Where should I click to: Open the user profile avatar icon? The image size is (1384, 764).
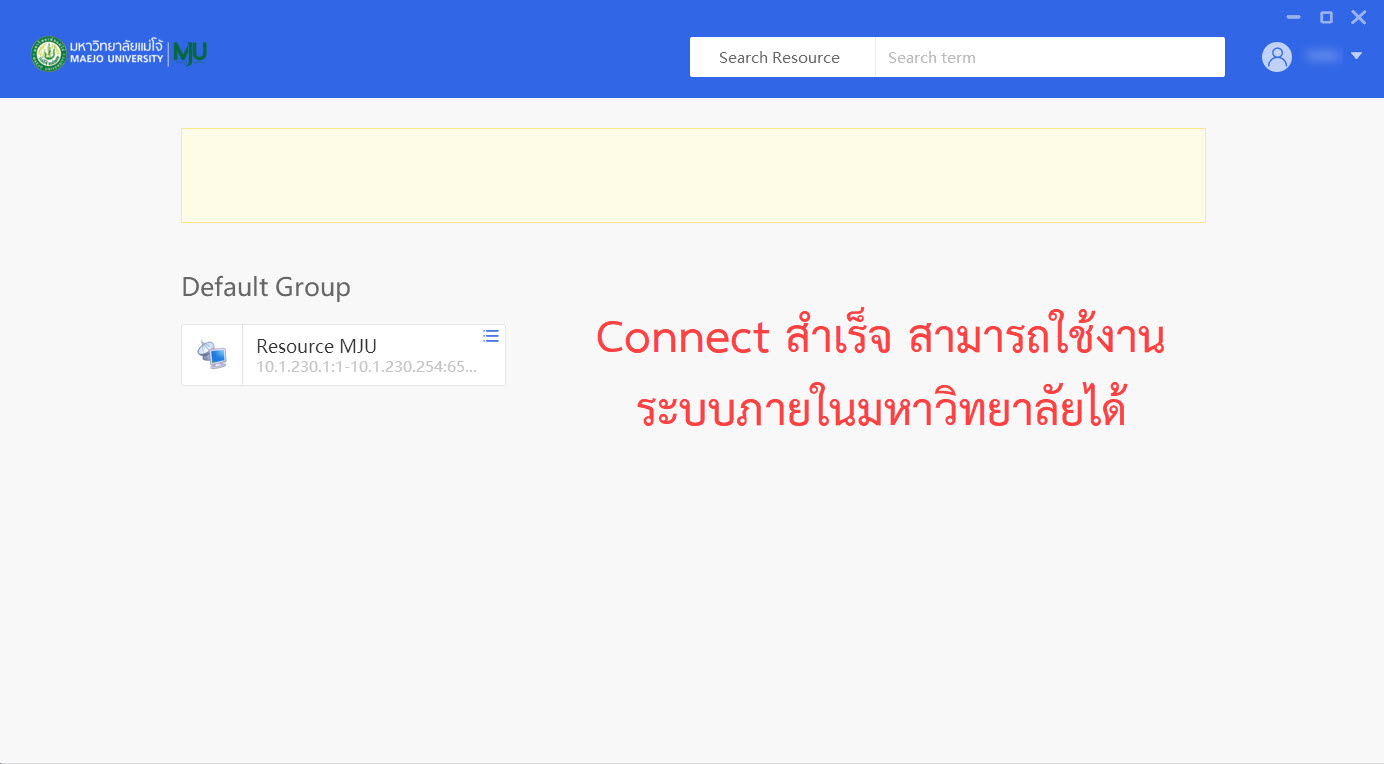click(x=1277, y=57)
